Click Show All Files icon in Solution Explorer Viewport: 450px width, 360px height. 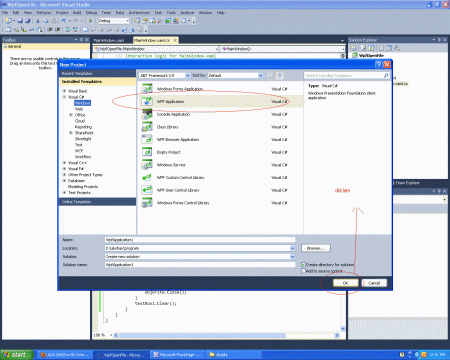point(363,48)
